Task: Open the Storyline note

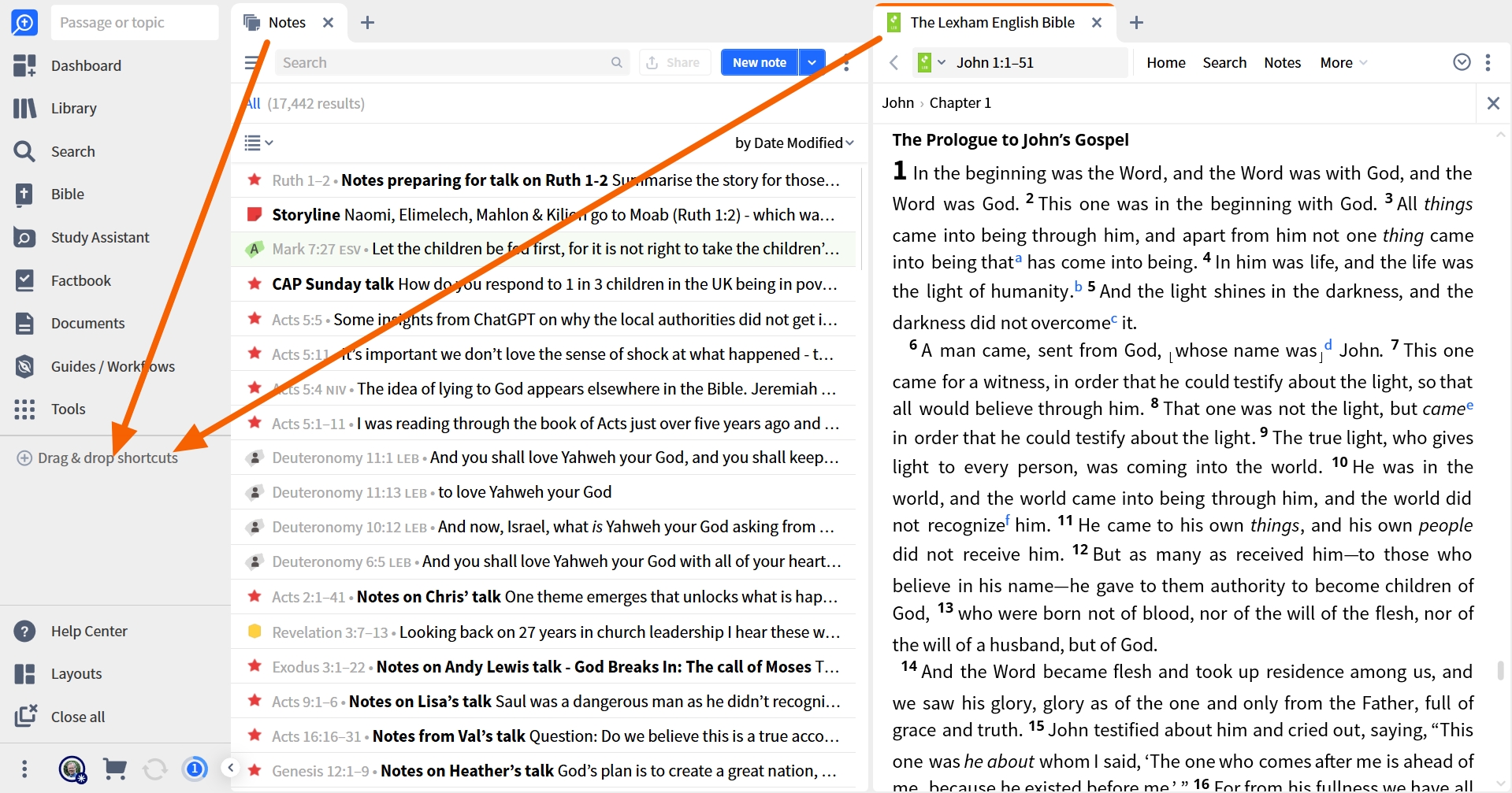Action: [x=544, y=214]
